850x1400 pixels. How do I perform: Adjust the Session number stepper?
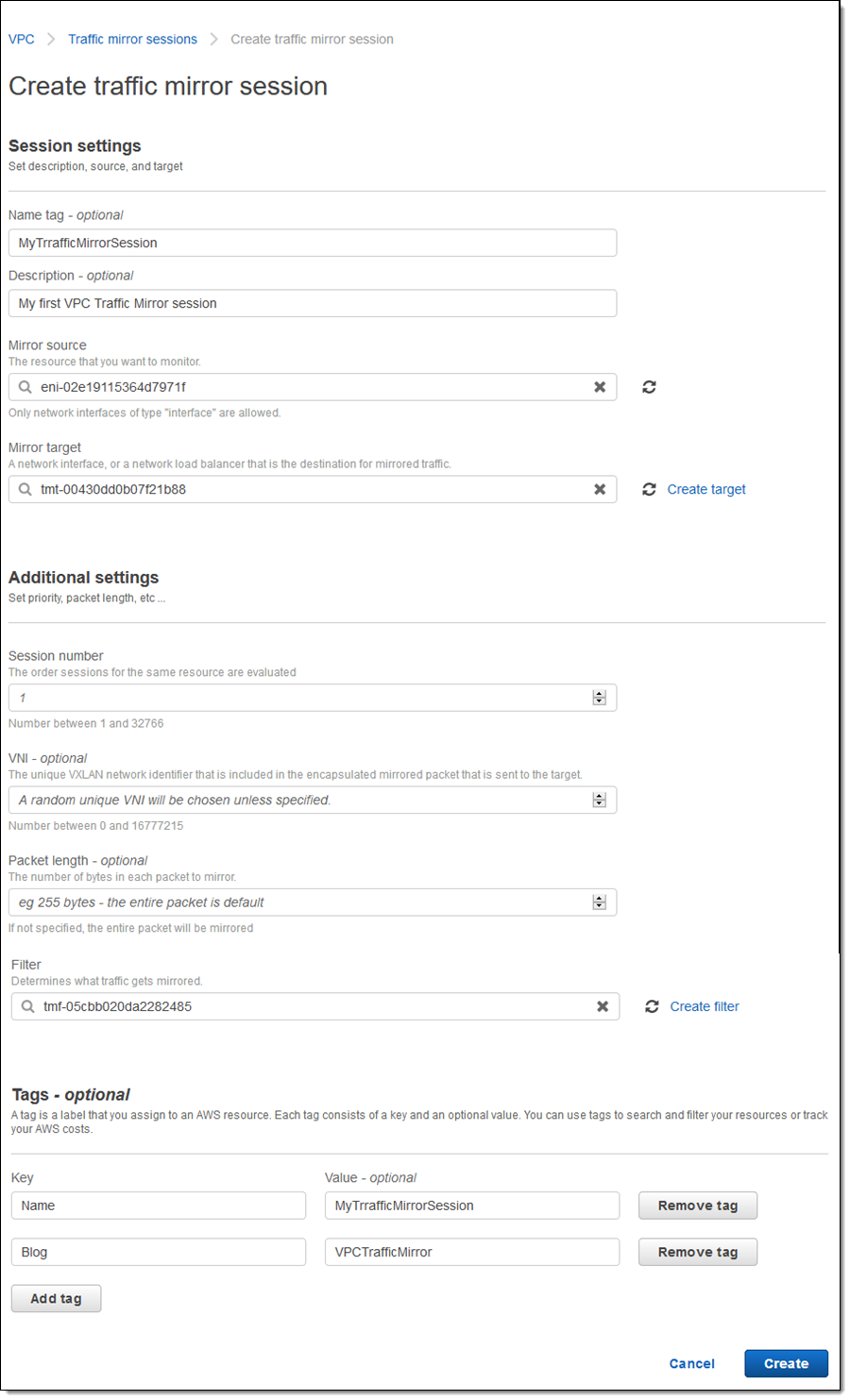click(599, 698)
